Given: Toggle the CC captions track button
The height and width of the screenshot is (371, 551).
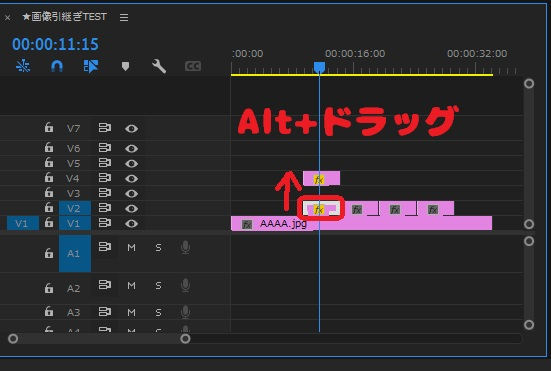Looking at the screenshot, I should click(193, 66).
